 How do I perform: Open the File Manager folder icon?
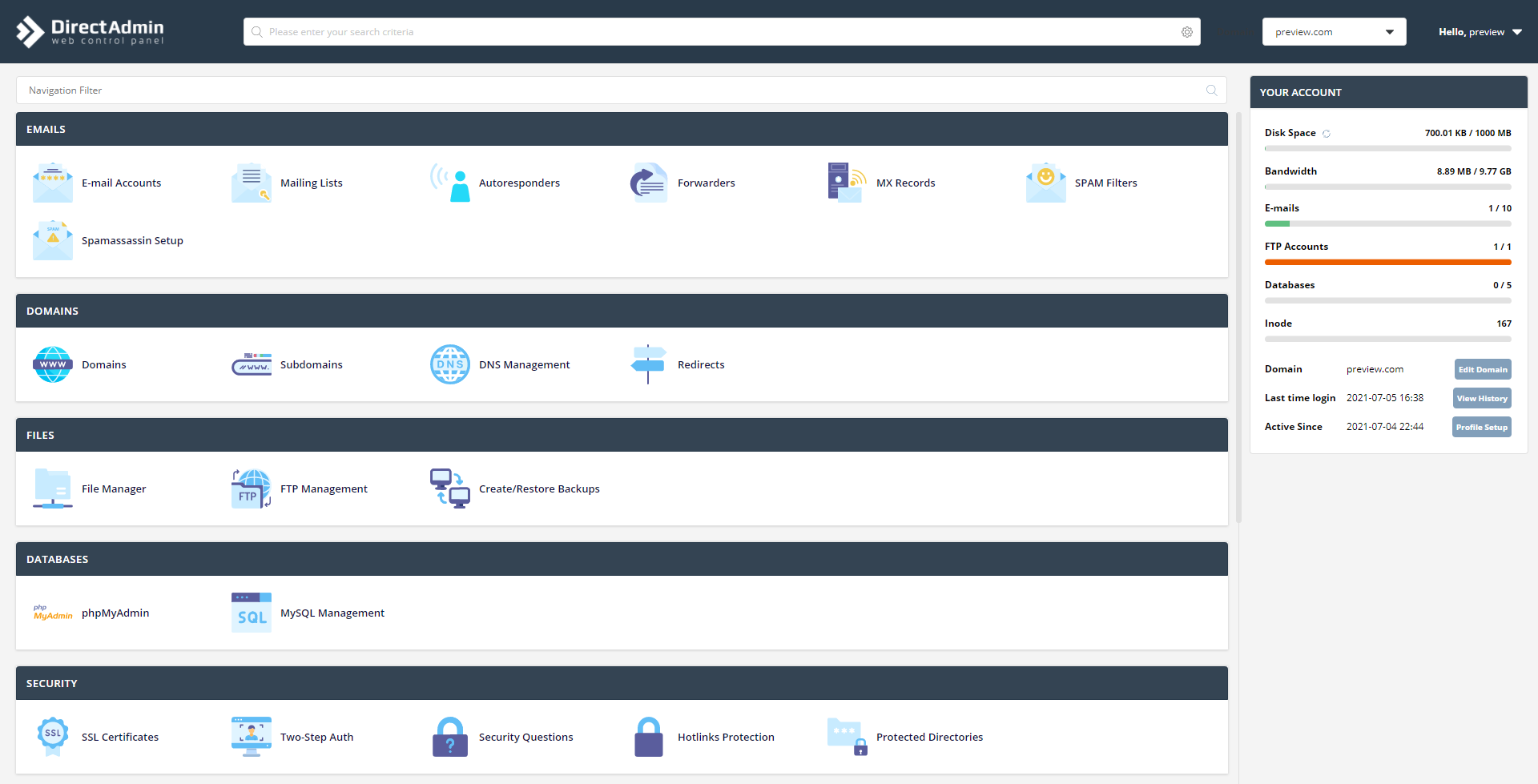pos(53,488)
